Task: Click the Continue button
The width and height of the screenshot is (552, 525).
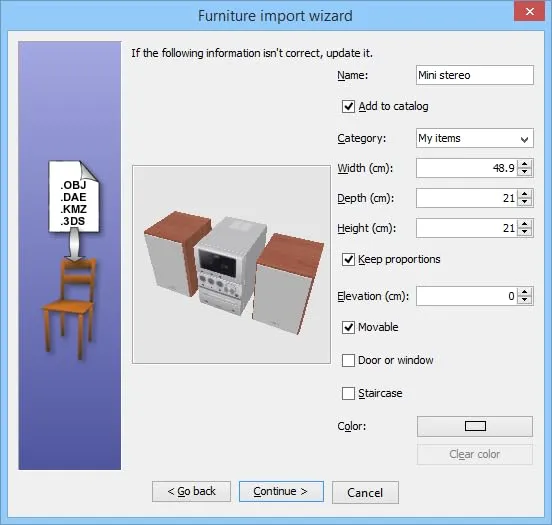Action: [281, 492]
